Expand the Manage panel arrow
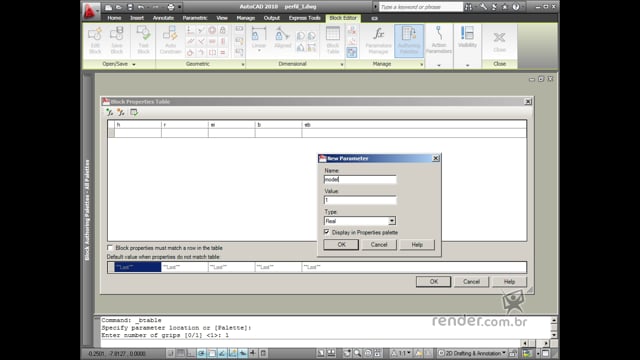The image size is (640, 360). point(421,64)
